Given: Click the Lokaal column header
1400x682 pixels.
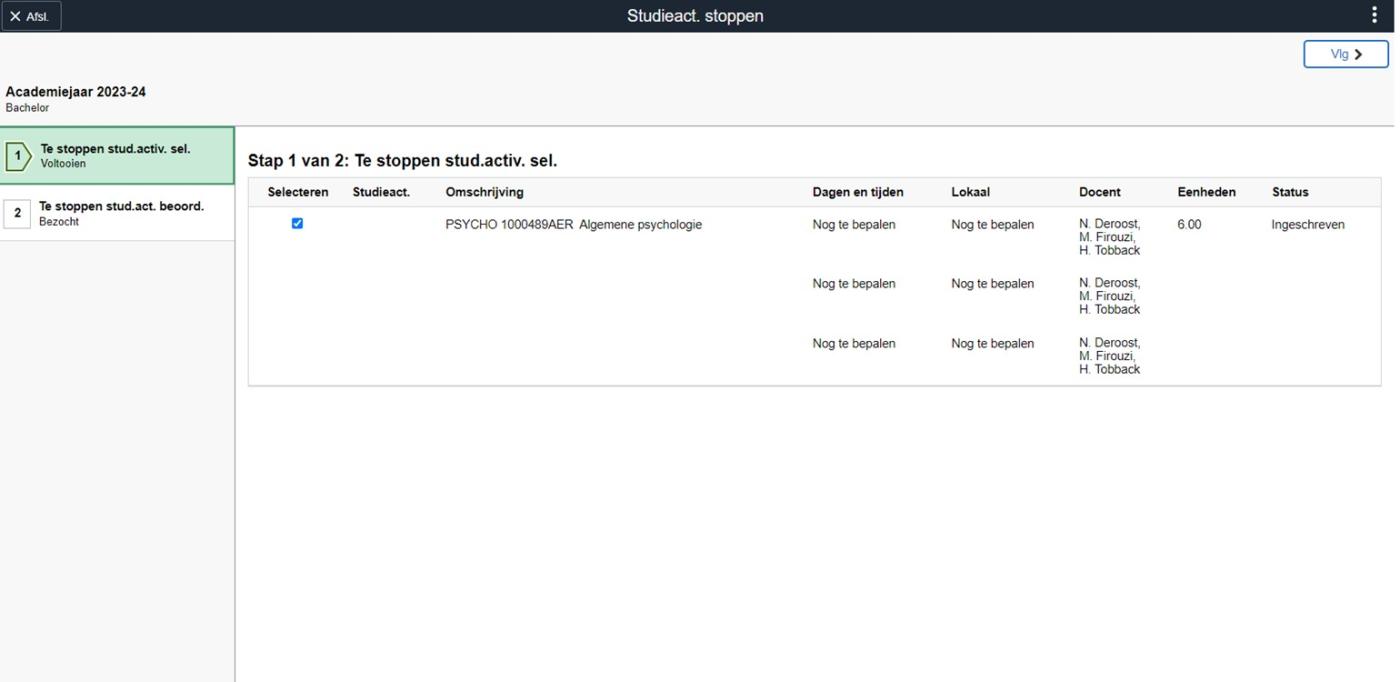Looking at the screenshot, I should click(x=970, y=192).
